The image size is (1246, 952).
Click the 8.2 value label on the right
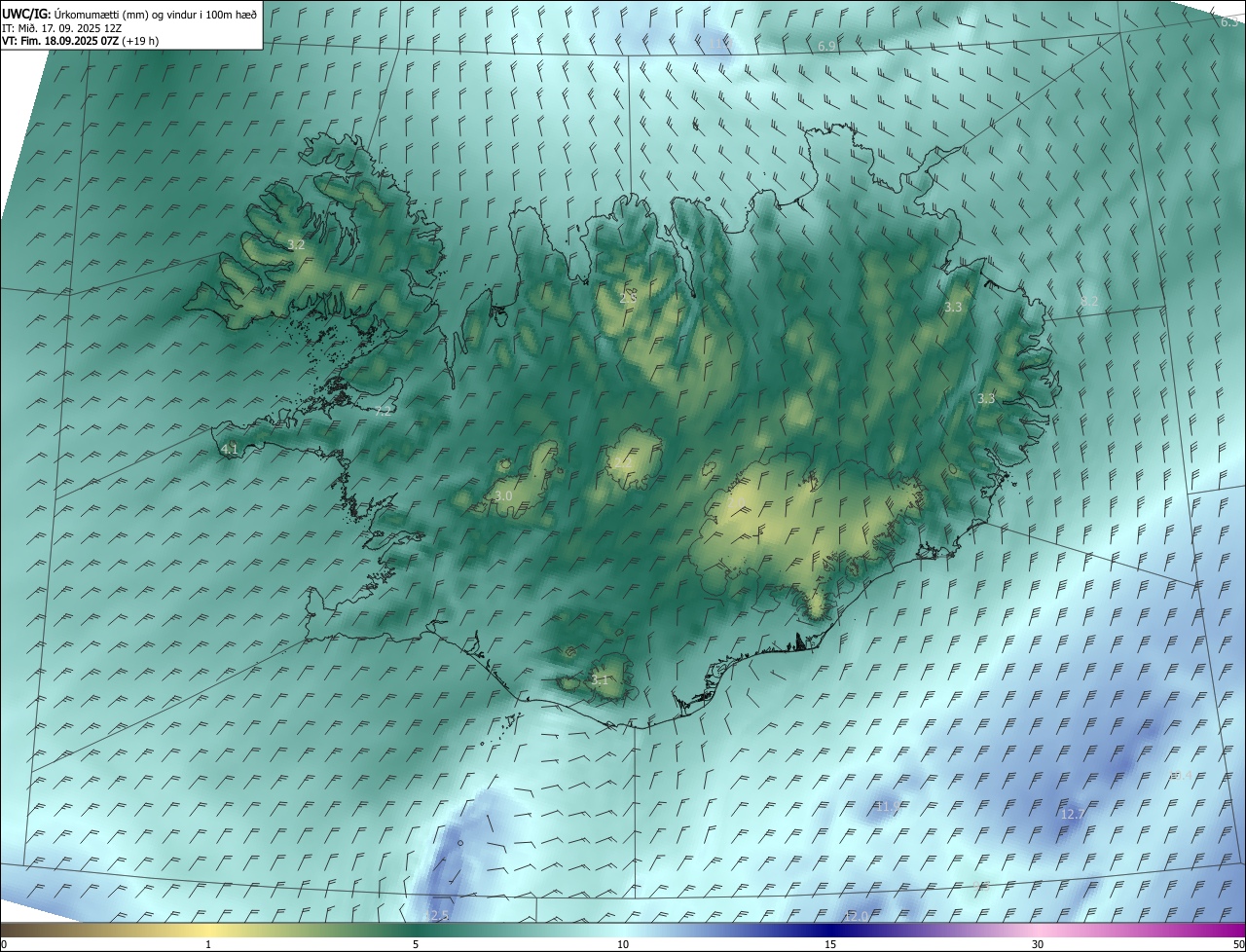pyautogui.click(x=1089, y=302)
